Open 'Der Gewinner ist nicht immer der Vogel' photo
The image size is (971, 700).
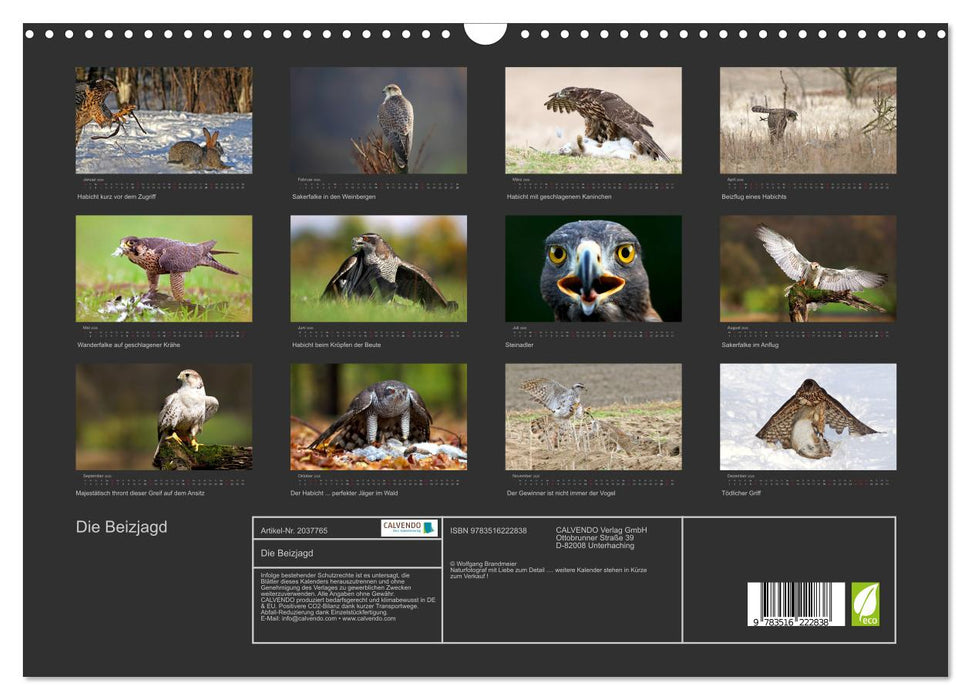(x=593, y=416)
